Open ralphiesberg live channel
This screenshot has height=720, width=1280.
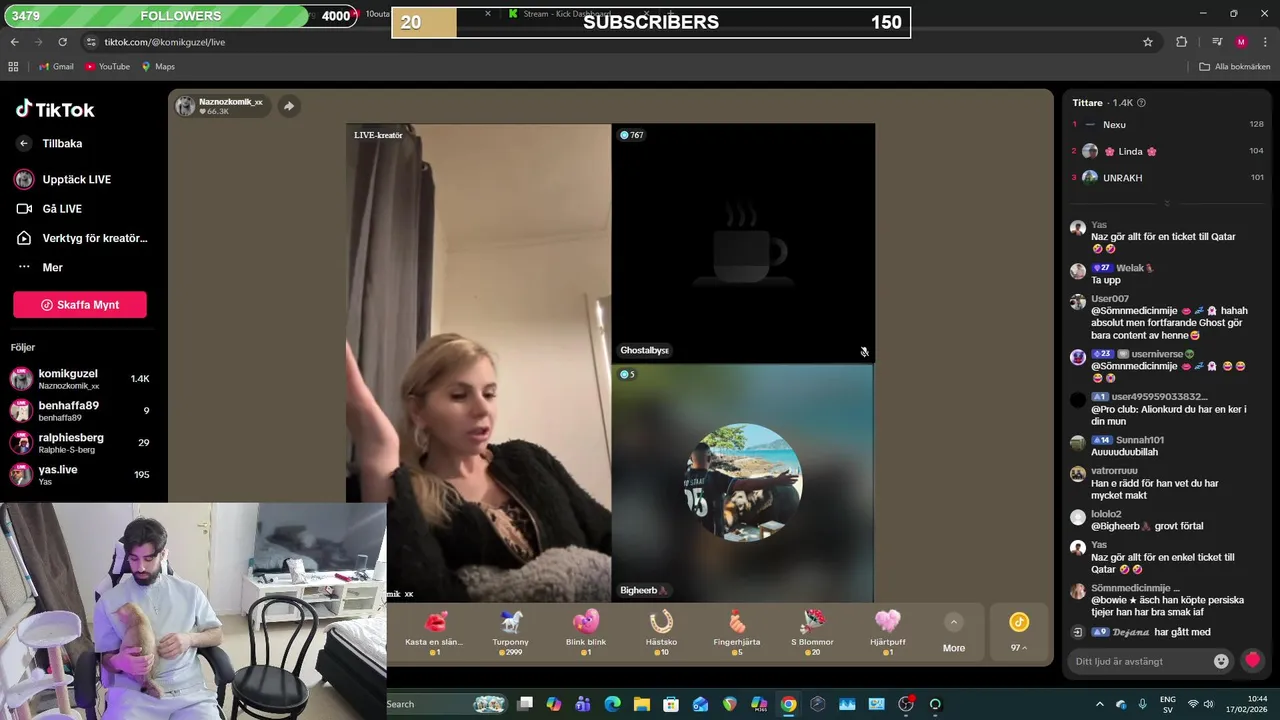point(80,443)
